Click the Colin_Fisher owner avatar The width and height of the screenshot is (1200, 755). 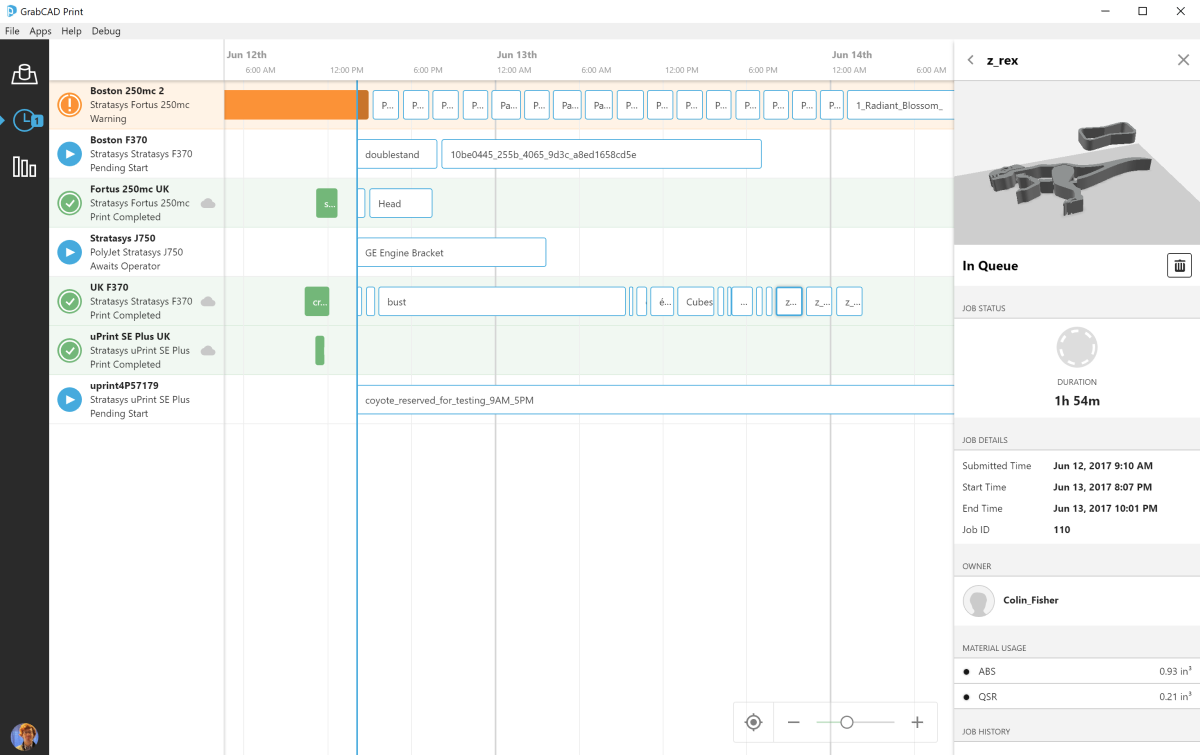click(979, 600)
